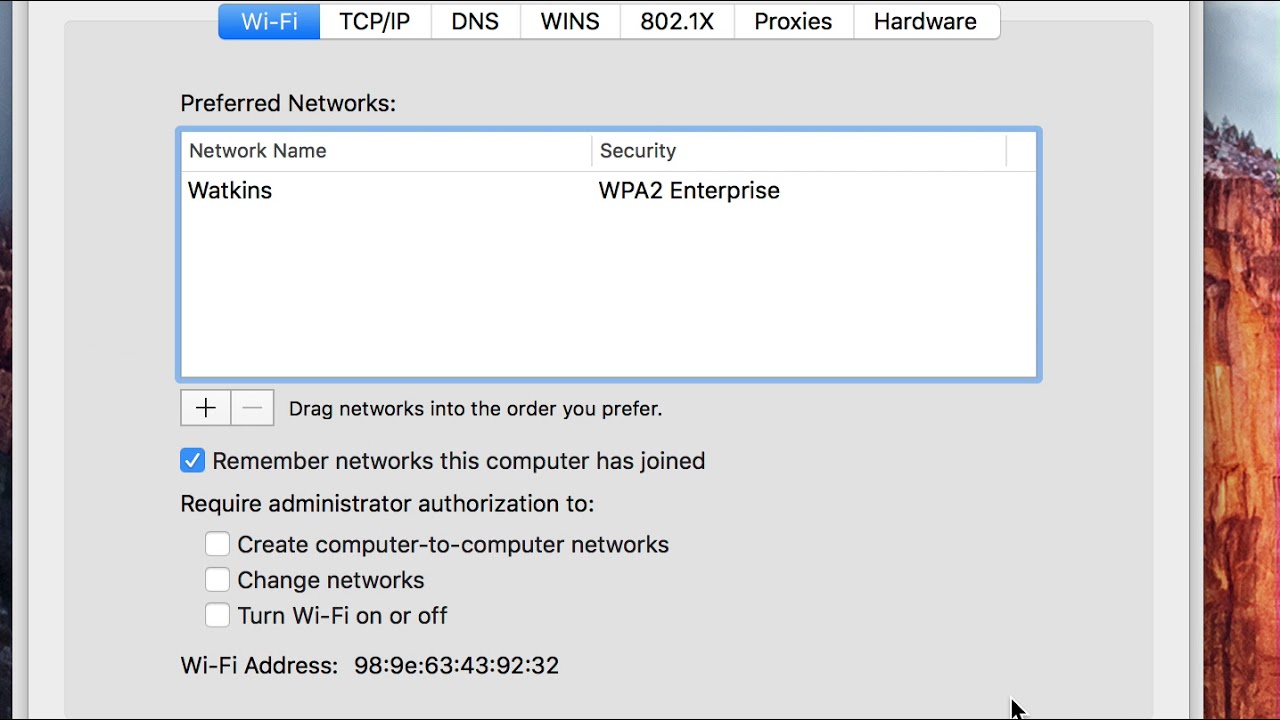
Task: Open the DNS tab
Action: click(x=475, y=22)
